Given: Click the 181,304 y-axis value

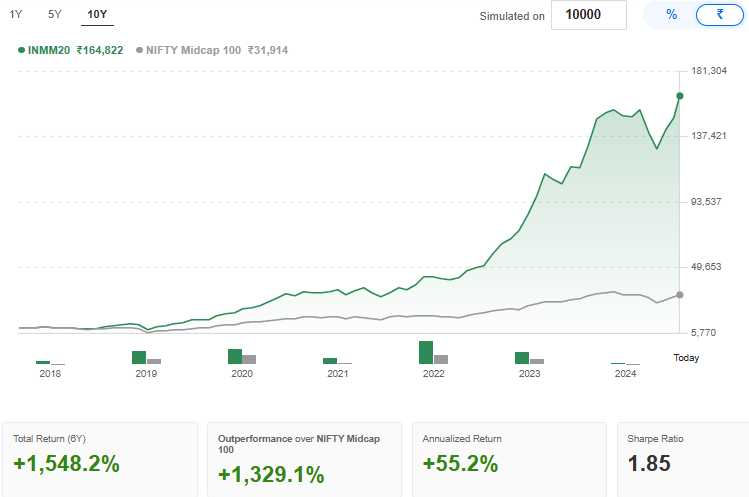Looking at the screenshot, I should 709,71.
